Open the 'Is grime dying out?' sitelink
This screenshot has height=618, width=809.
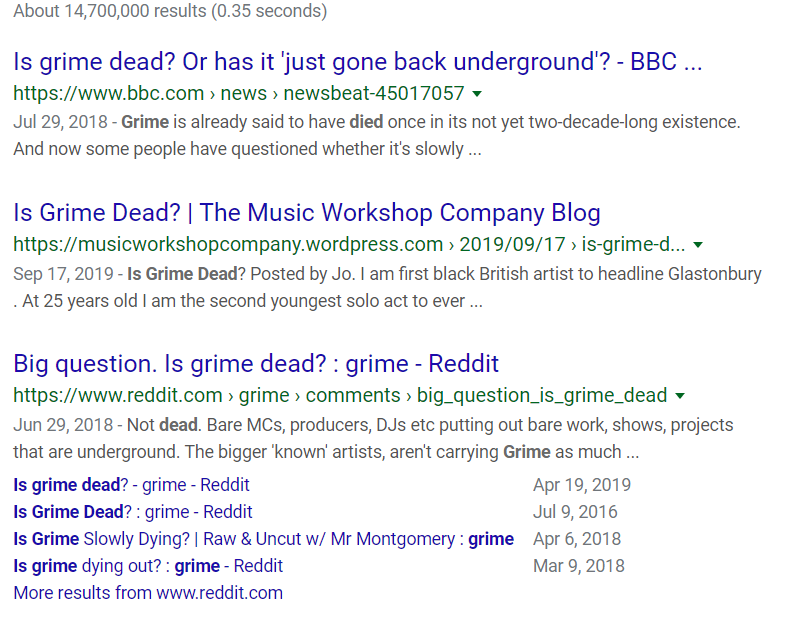[x=148, y=566]
